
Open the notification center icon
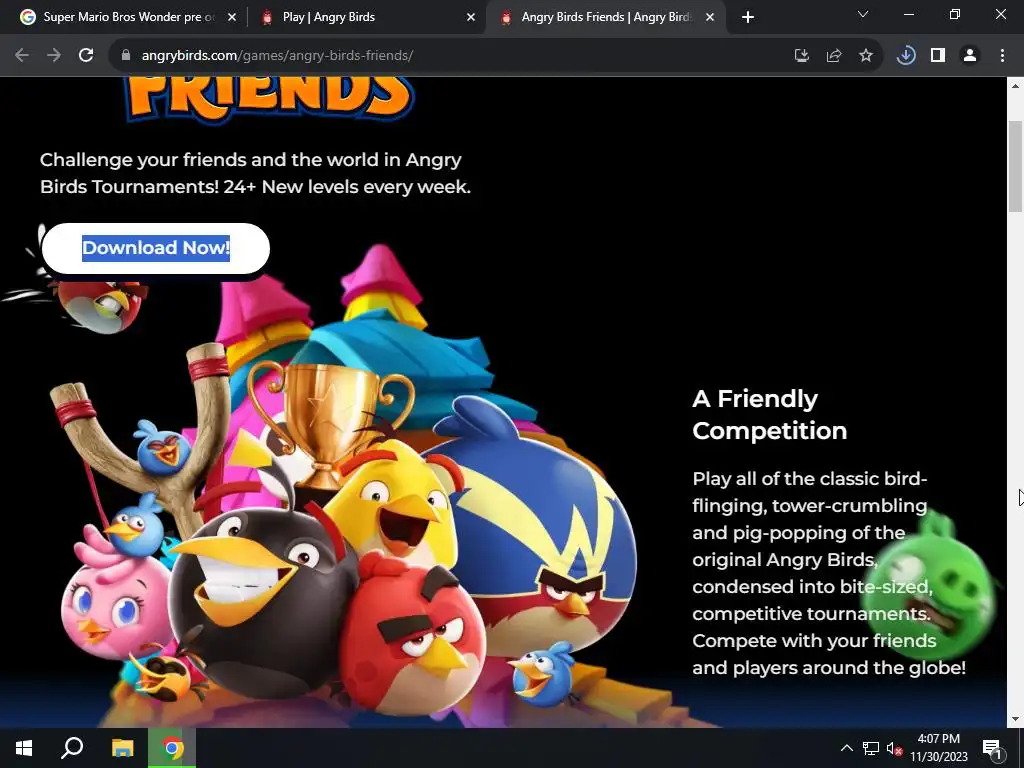point(992,748)
